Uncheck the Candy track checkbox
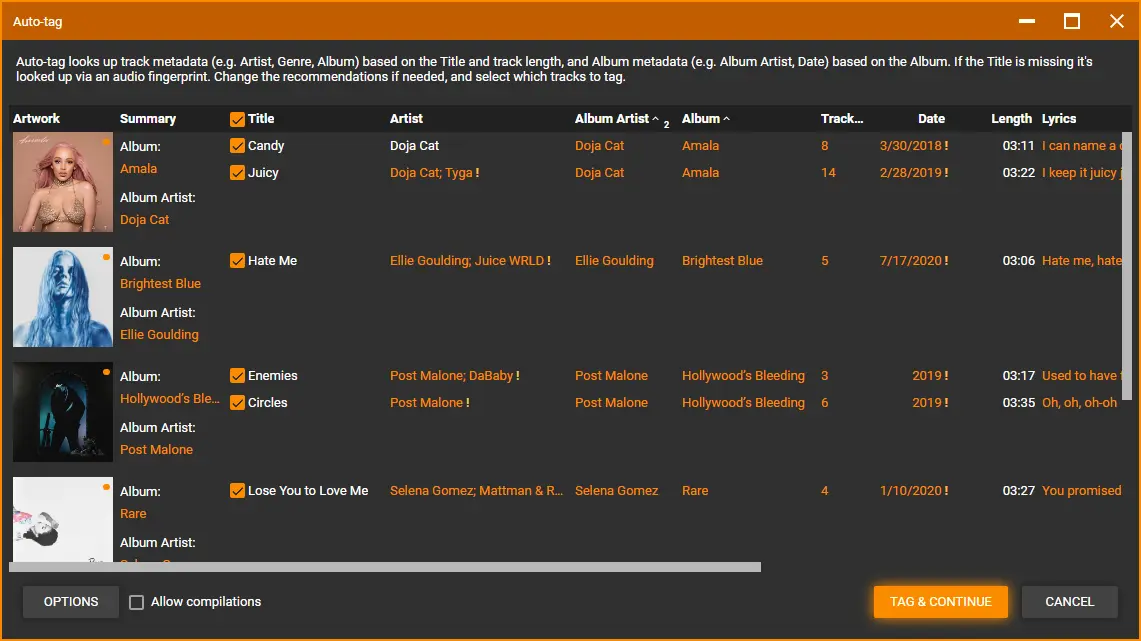Screen dimensions: 1141x641 pyautogui.click(x=237, y=145)
